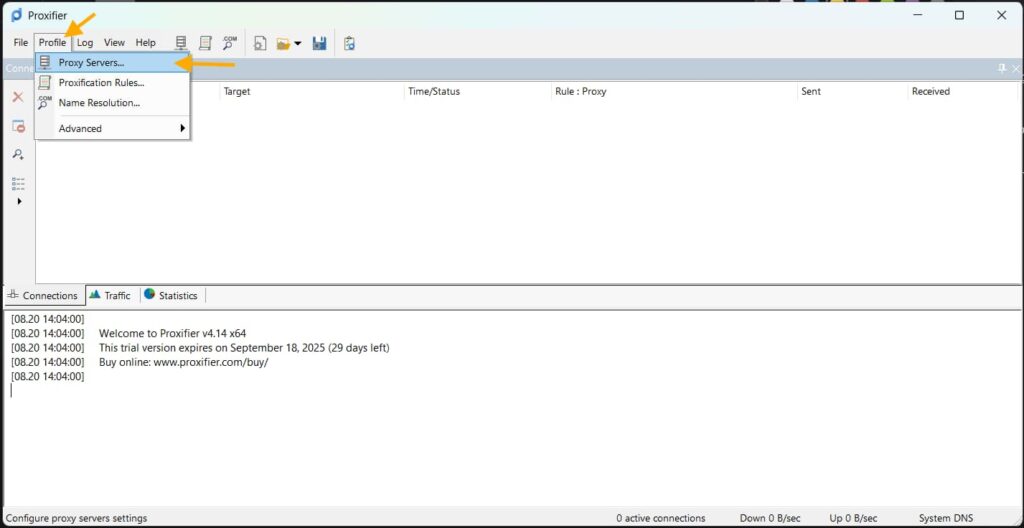Click 'Down 0 B/sec' in status bar
The image size is (1024, 528).
click(770, 518)
